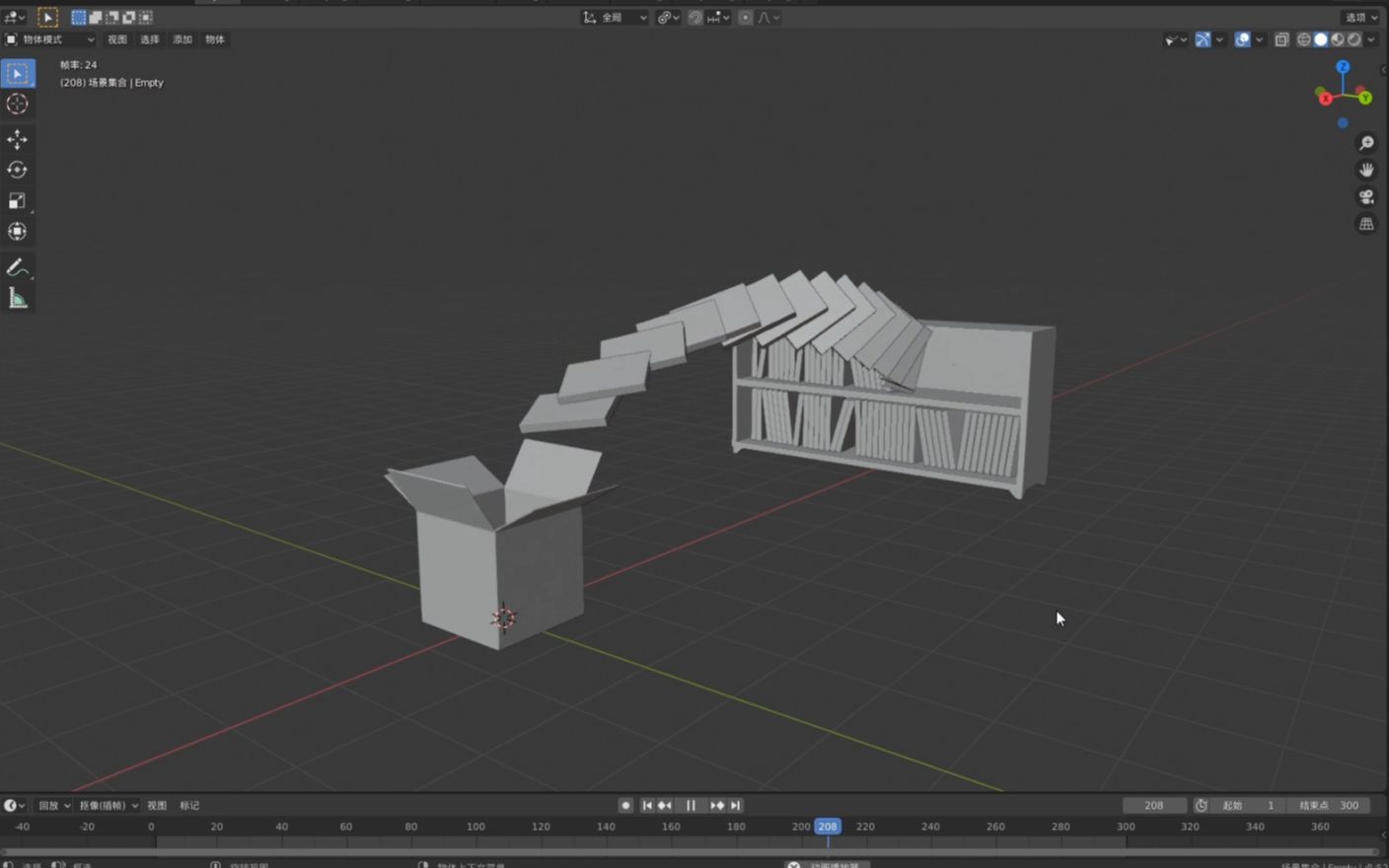Set selection mode to new selection

point(78,17)
